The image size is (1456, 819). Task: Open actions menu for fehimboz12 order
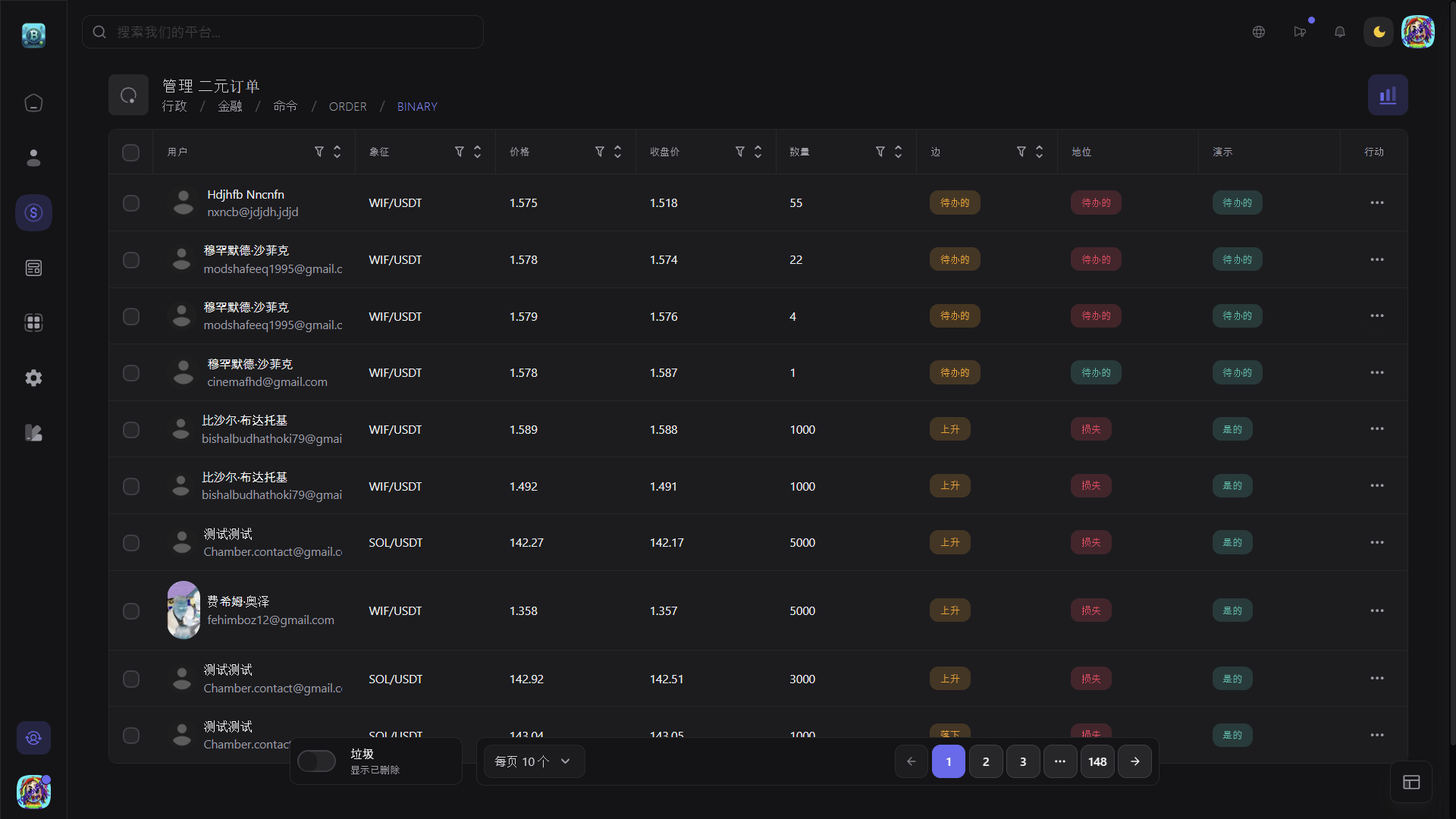click(1376, 610)
